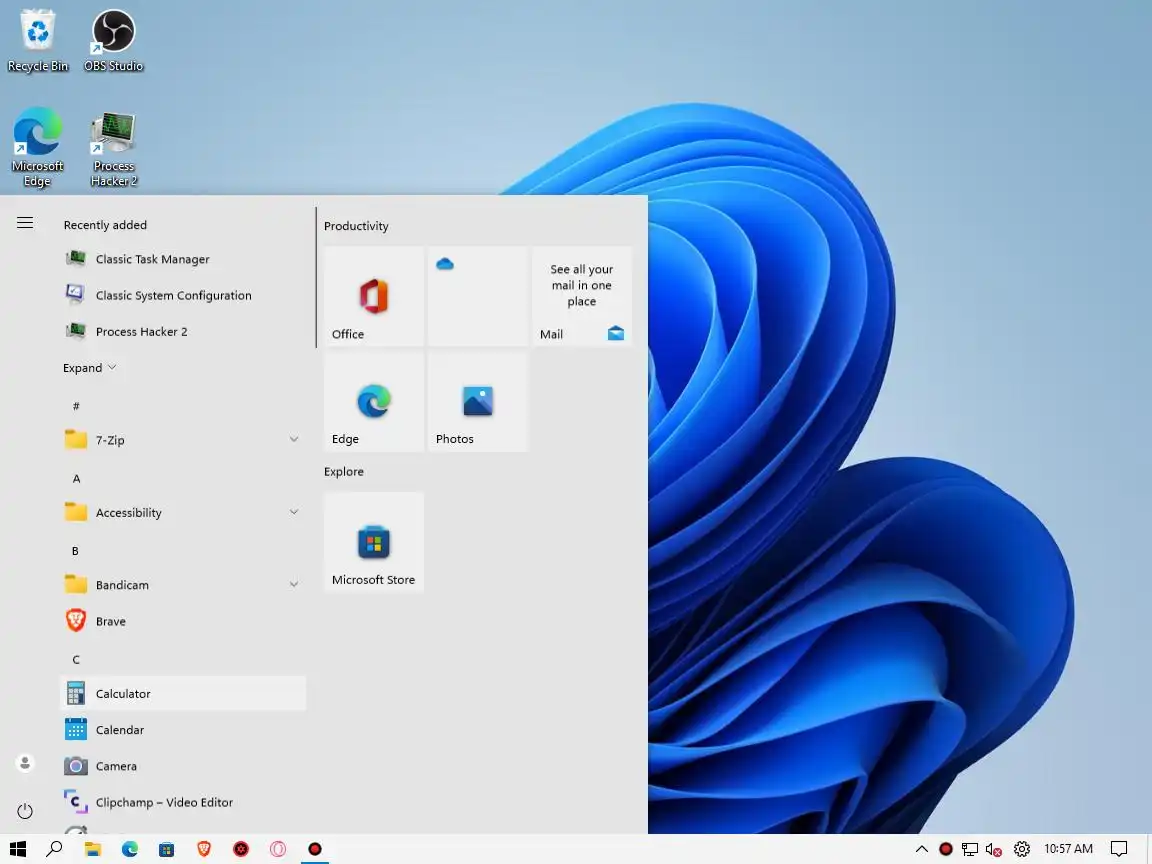The height and width of the screenshot is (864, 1152).
Task: Open Microsoft Store from the taskbar
Action: (167, 849)
